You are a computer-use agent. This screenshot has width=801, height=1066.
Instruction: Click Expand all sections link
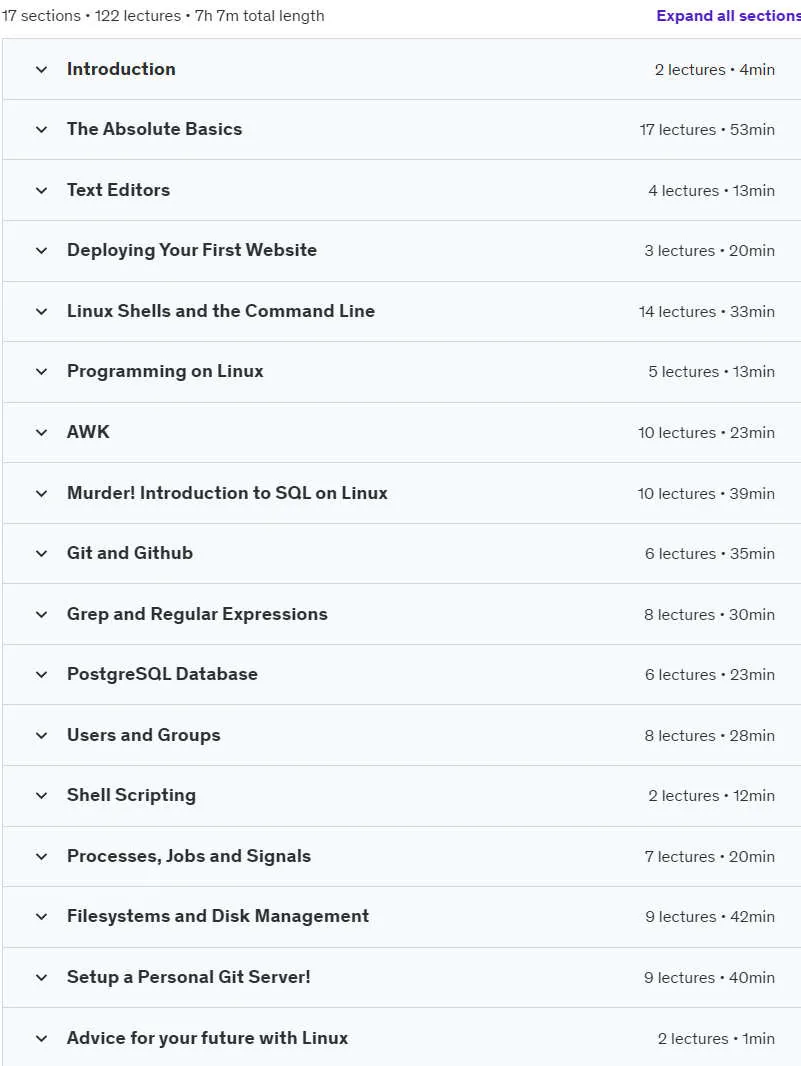pyautogui.click(x=728, y=16)
